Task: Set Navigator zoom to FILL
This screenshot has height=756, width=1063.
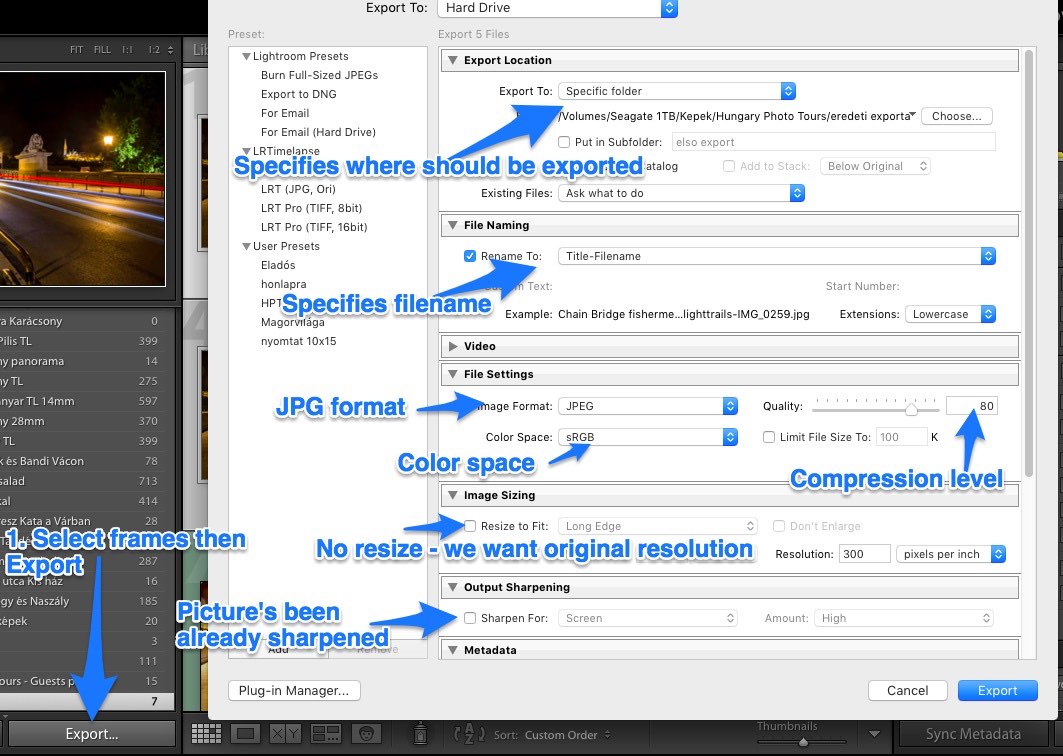Action: pyautogui.click(x=102, y=49)
